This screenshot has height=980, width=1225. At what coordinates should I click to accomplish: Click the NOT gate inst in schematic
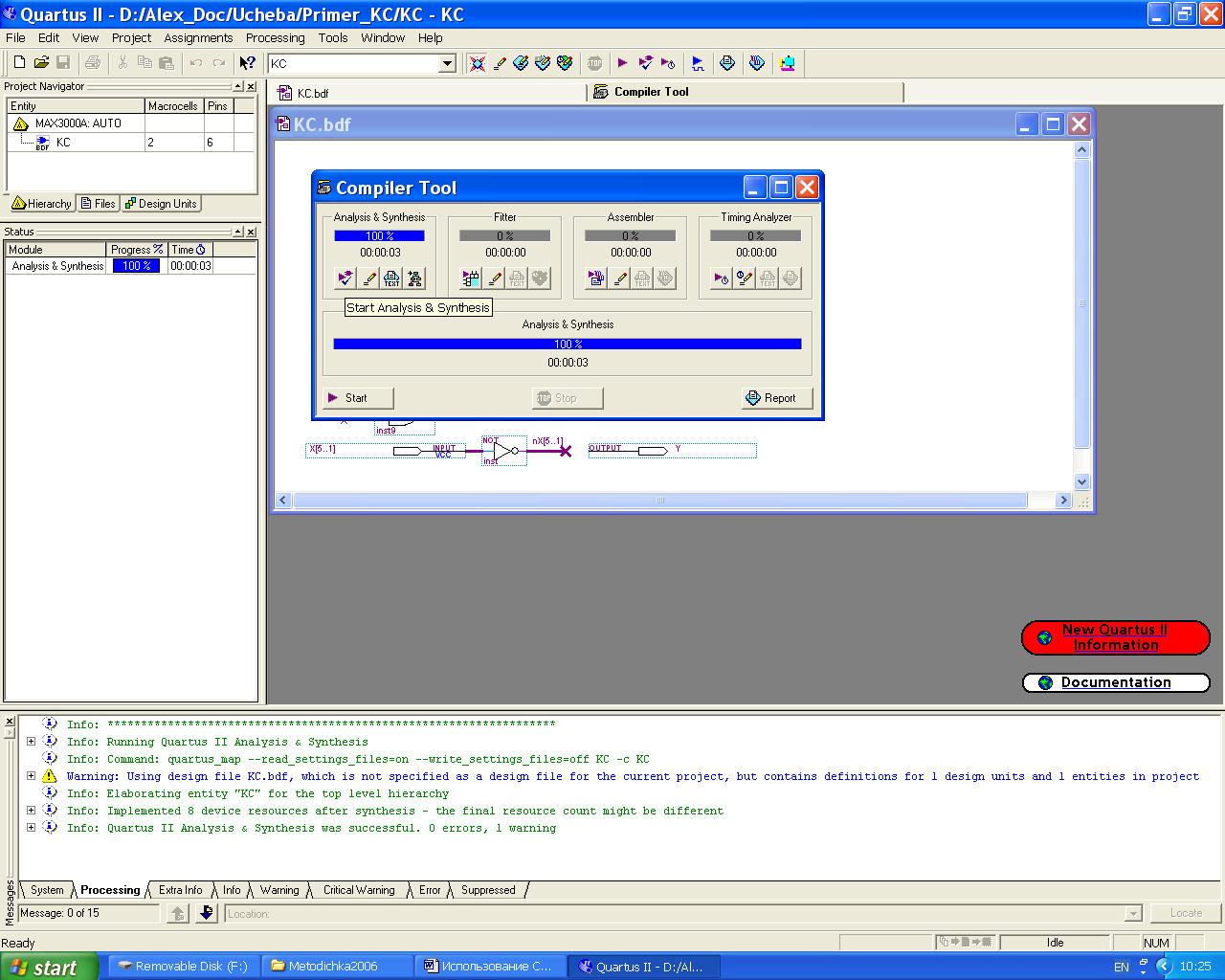point(504,451)
